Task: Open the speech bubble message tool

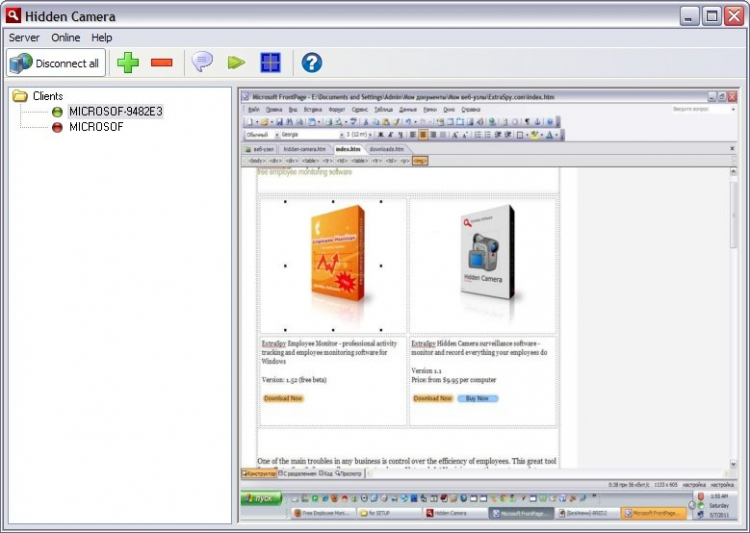Action: (x=202, y=62)
